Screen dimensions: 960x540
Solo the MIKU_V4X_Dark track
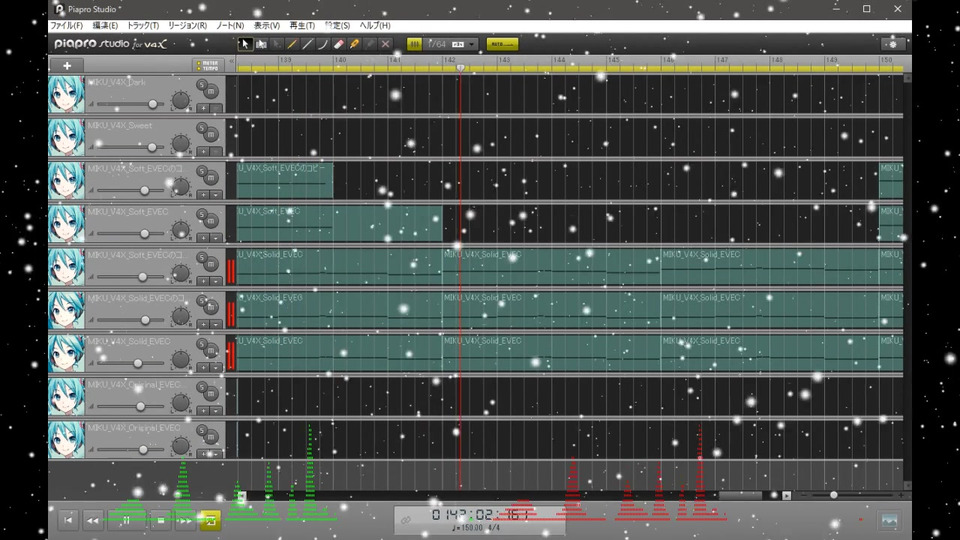click(201, 84)
